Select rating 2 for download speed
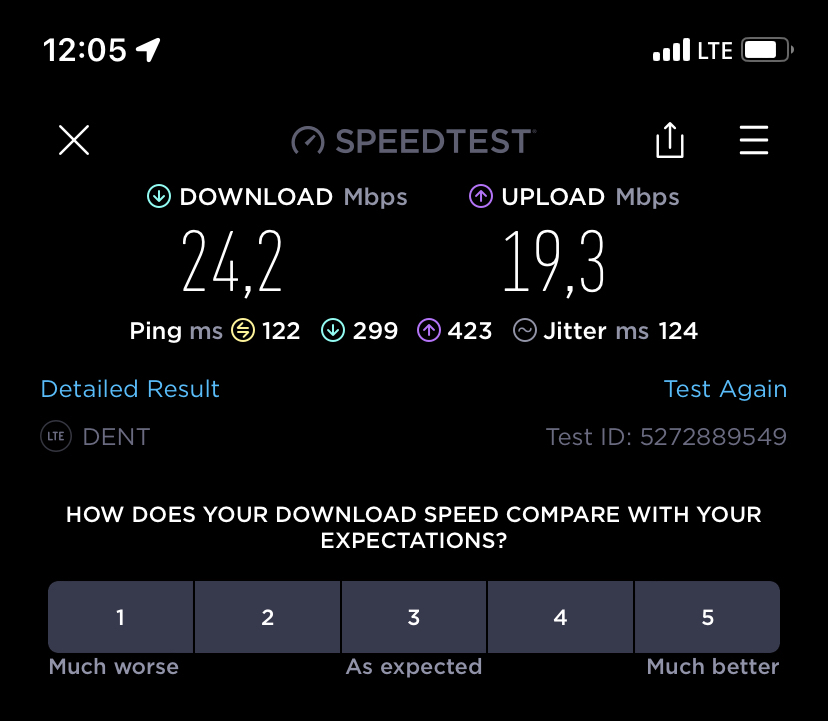 [267, 617]
